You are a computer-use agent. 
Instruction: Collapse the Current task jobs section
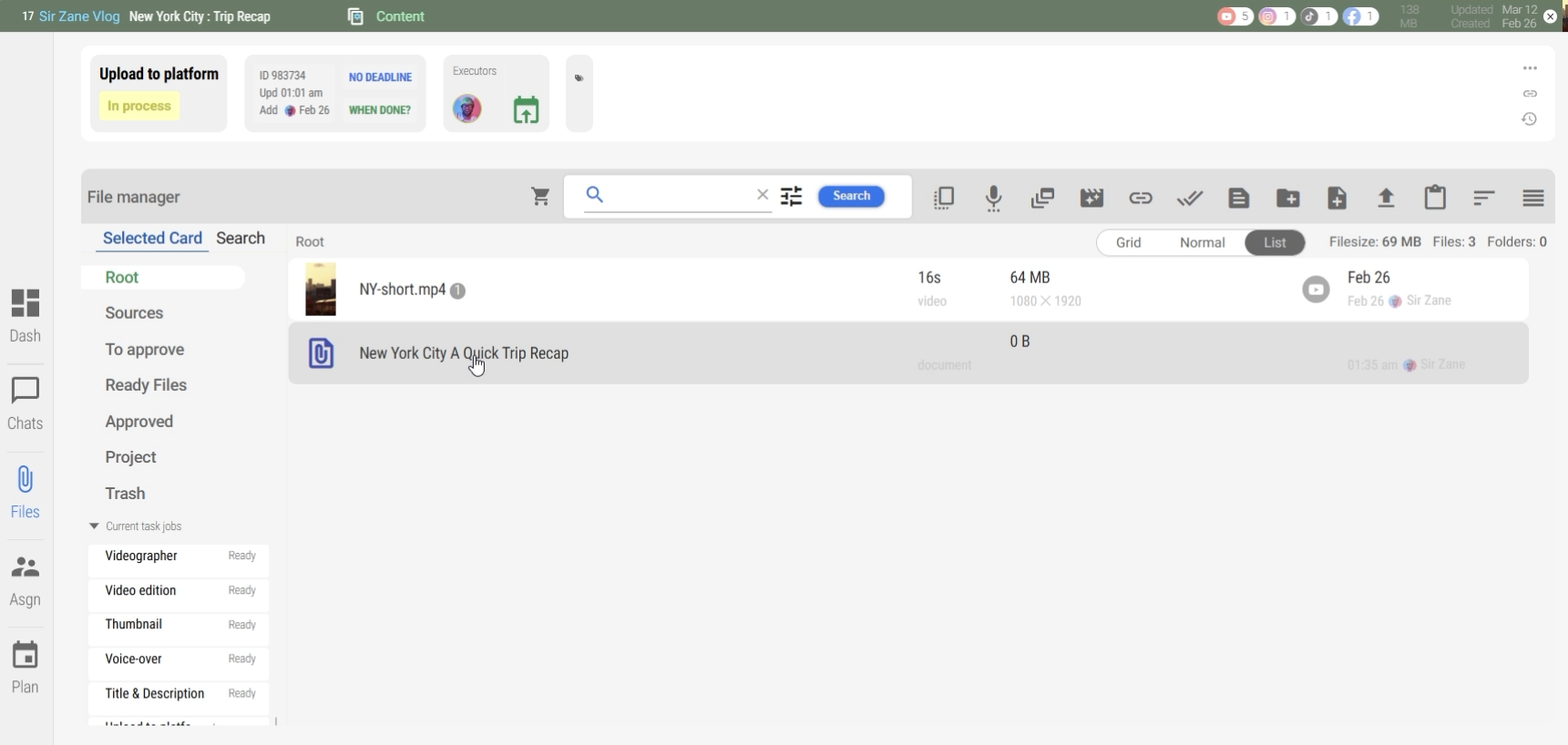coord(94,526)
